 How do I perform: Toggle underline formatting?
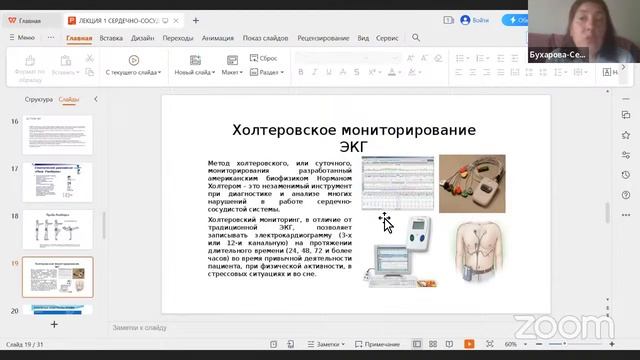tap(329, 72)
